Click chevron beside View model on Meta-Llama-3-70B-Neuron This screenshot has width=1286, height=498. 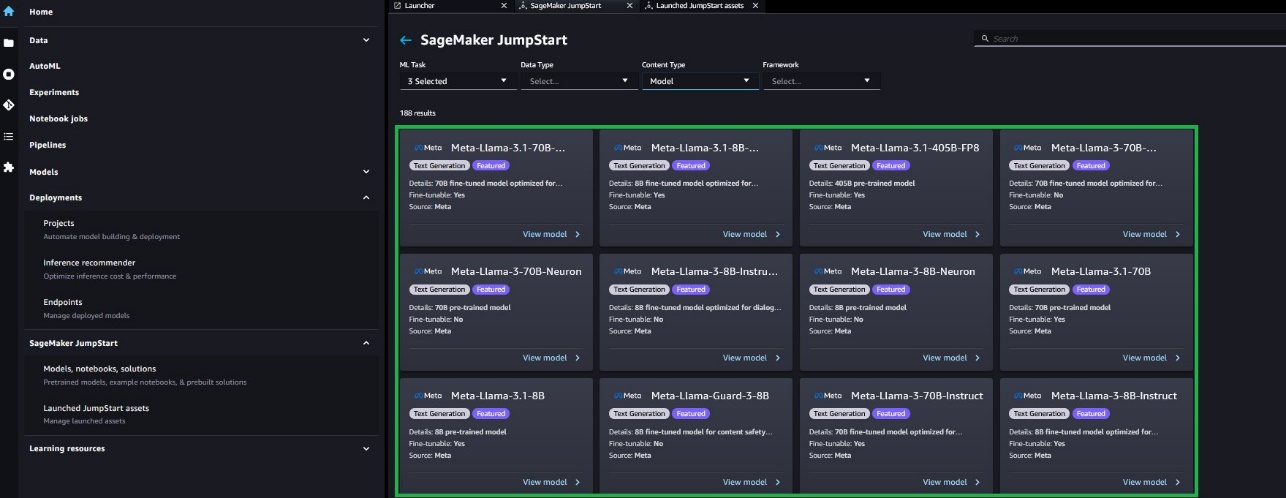click(x=577, y=358)
